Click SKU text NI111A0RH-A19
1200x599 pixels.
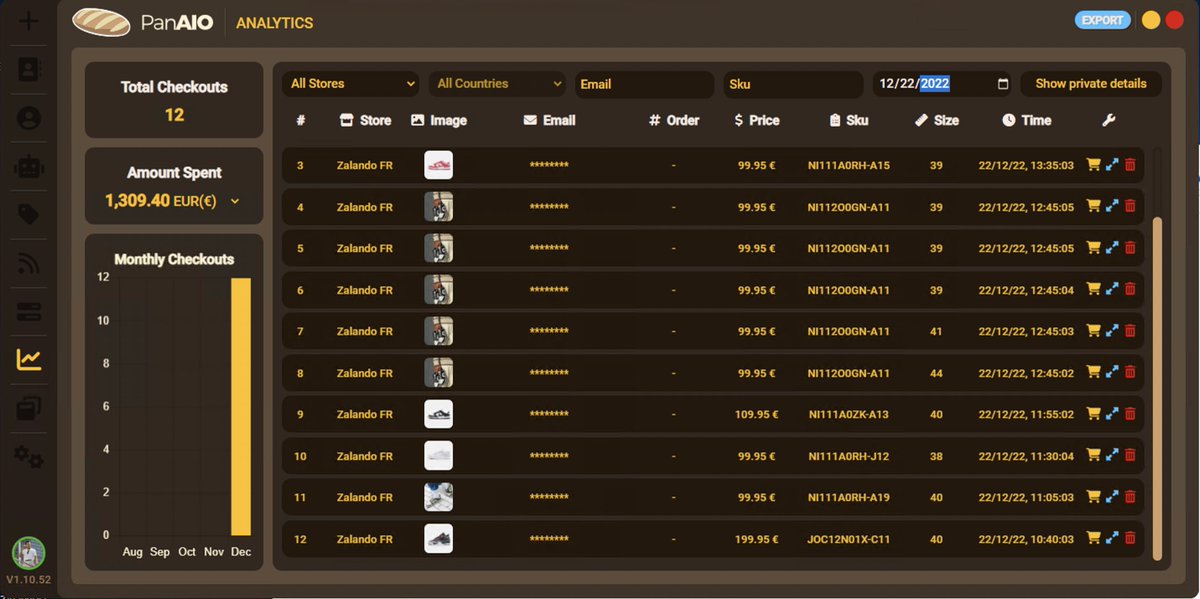pyautogui.click(x=848, y=497)
